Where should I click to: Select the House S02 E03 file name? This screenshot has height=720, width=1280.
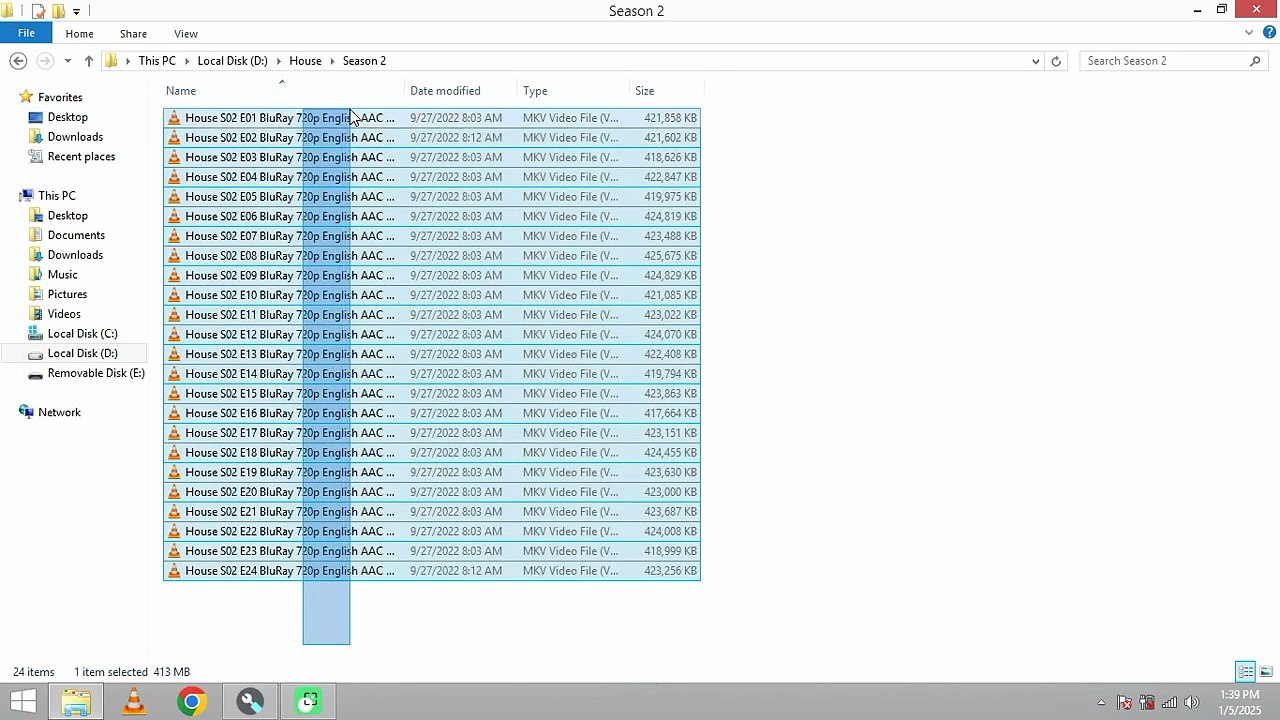pyautogui.click(x=290, y=157)
